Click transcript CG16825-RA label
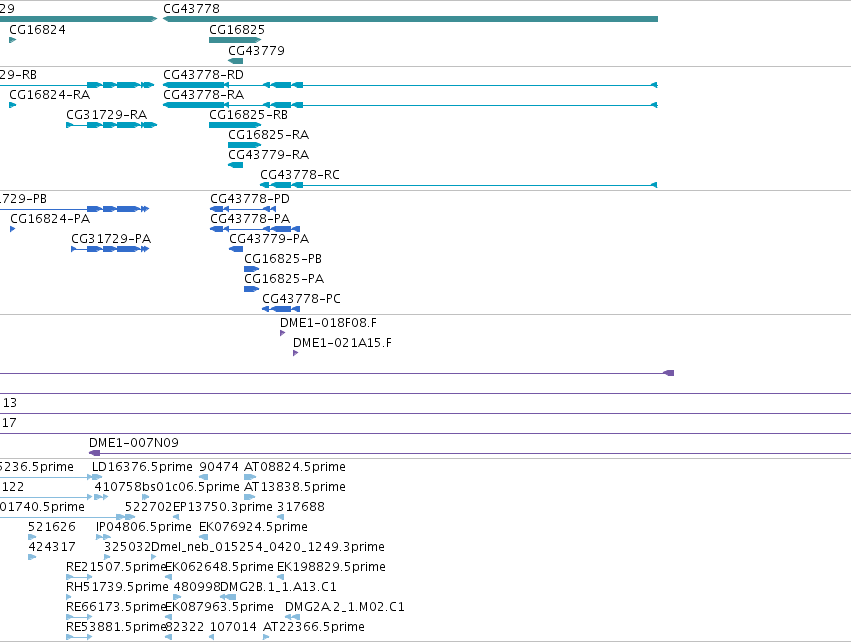Screen dimensions: 851x642 (268, 135)
